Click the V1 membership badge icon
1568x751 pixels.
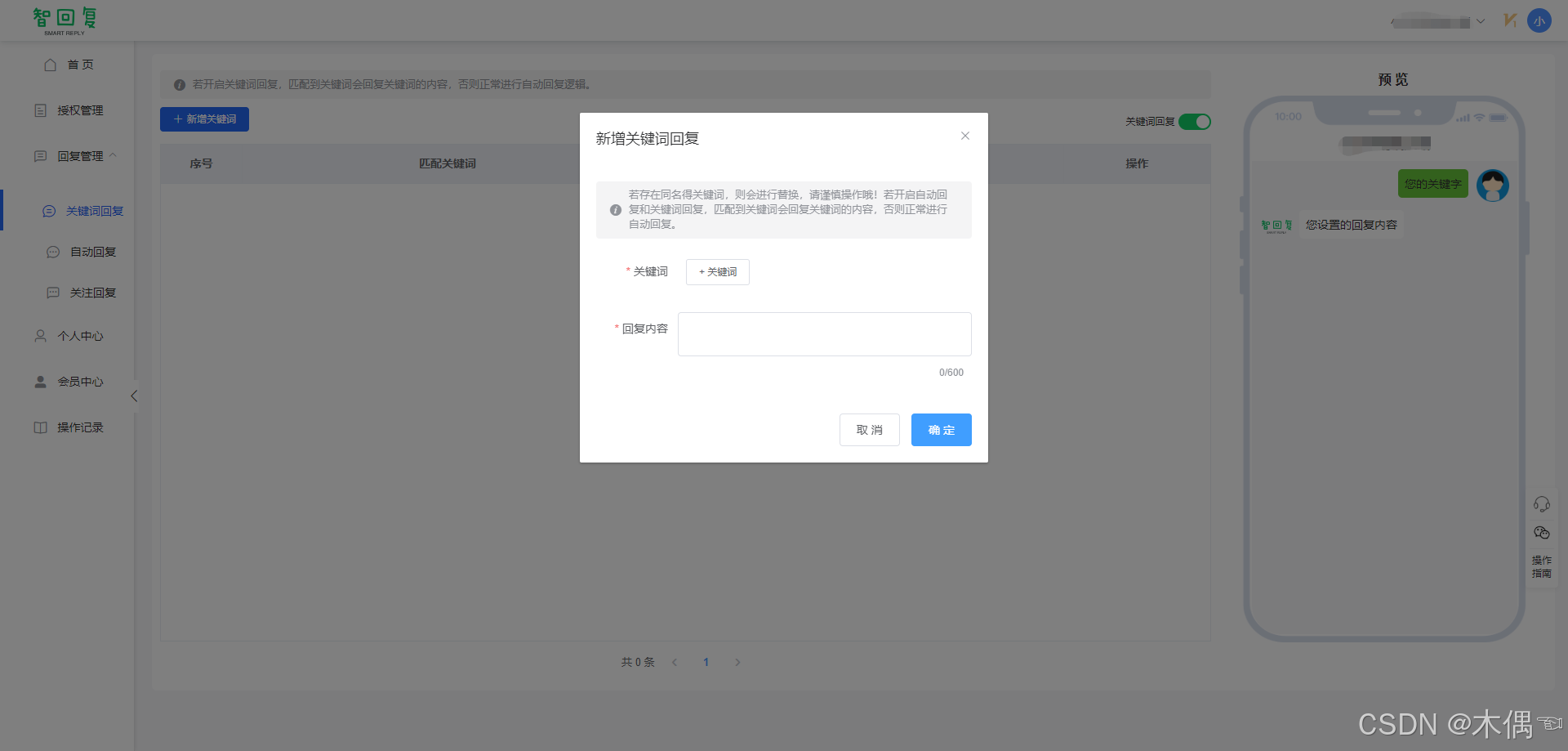[1510, 20]
